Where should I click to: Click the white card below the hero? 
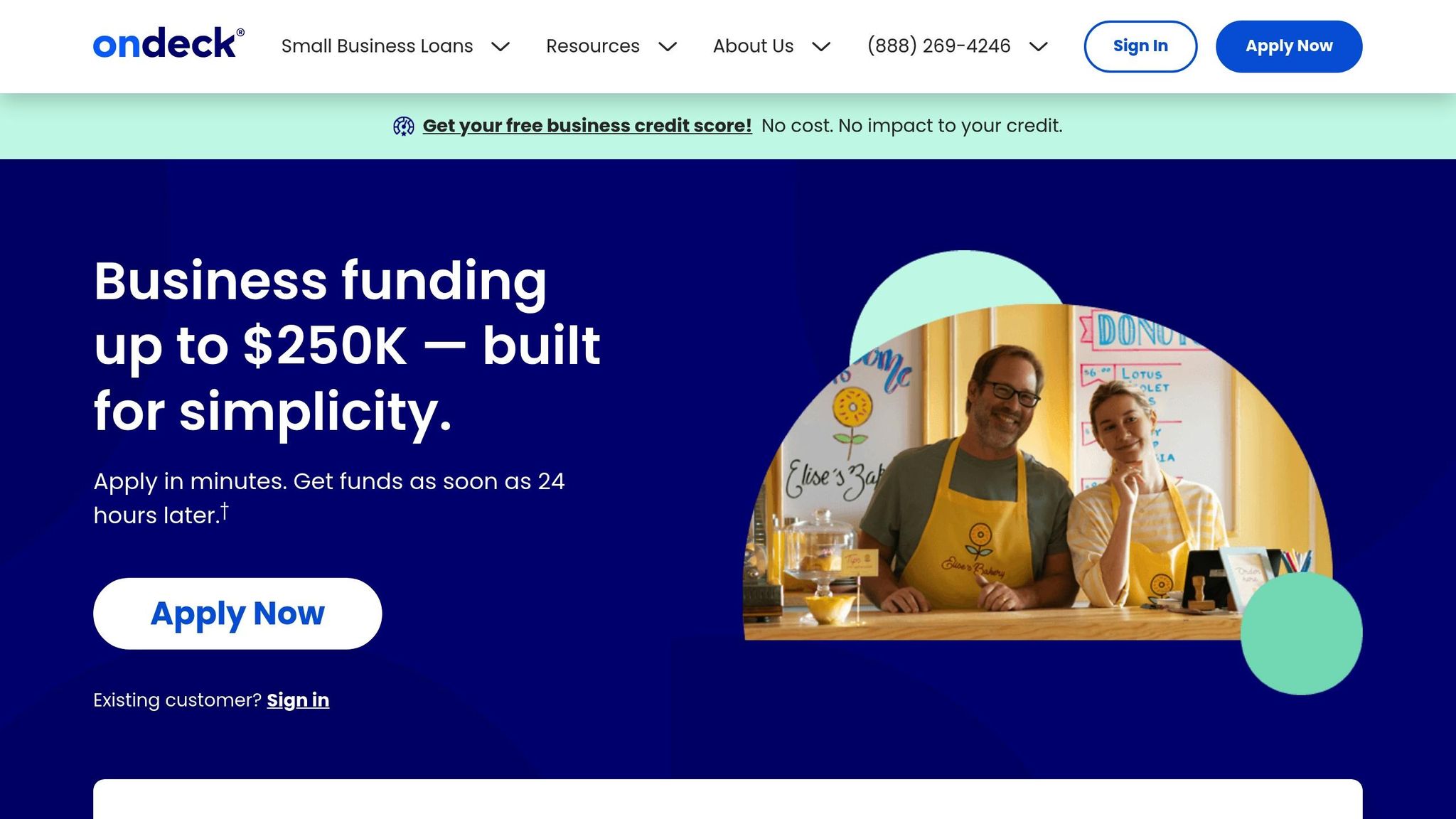728,799
